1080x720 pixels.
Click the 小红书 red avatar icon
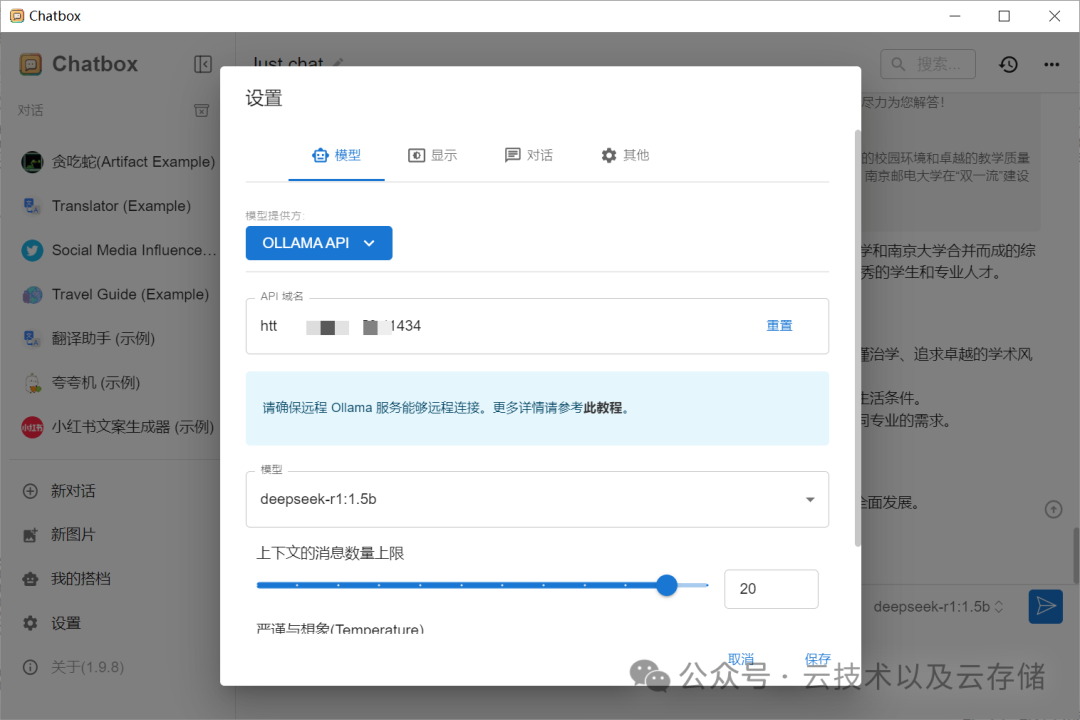(32, 427)
